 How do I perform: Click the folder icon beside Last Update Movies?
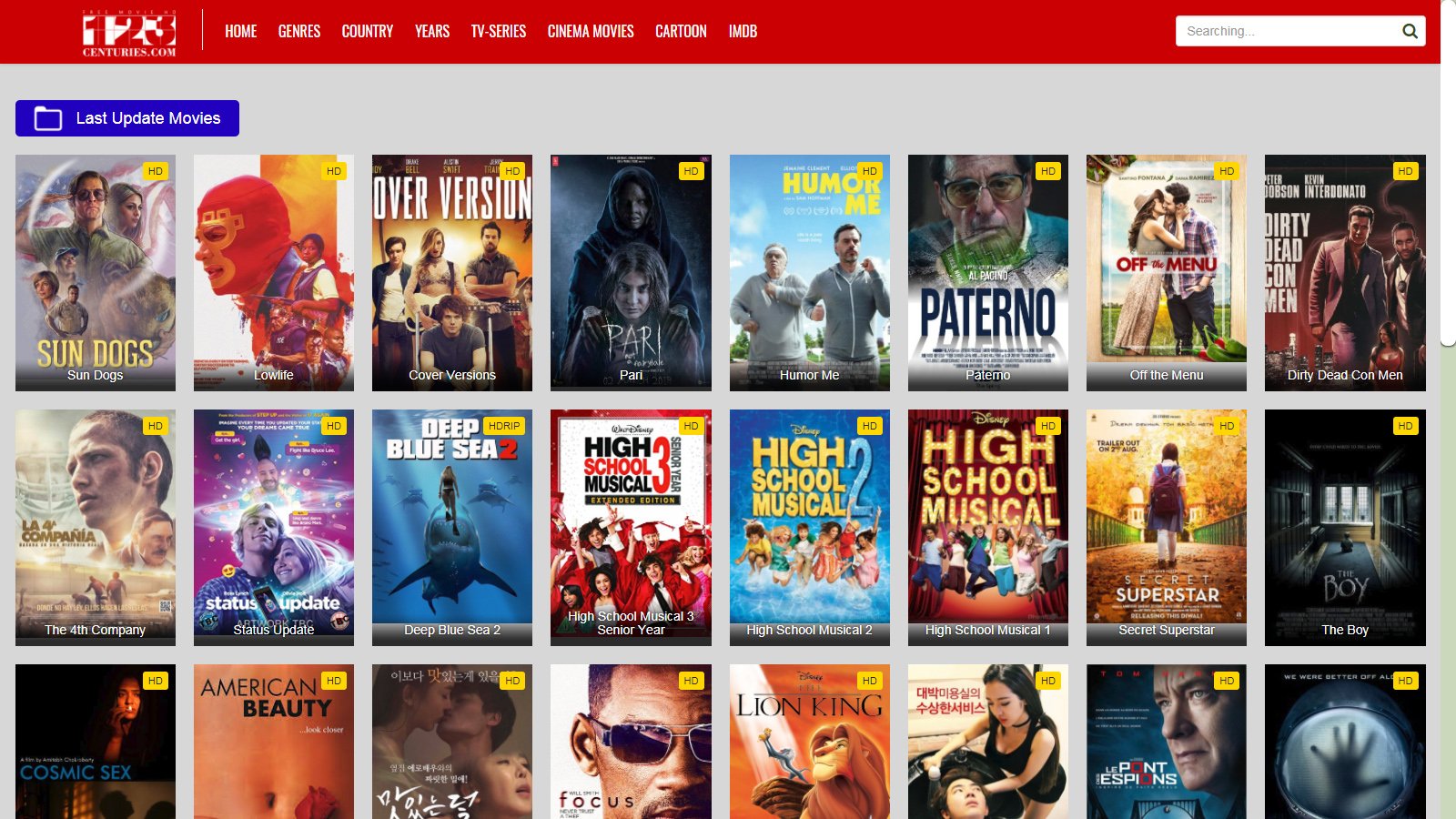click(x=48, y=118)
